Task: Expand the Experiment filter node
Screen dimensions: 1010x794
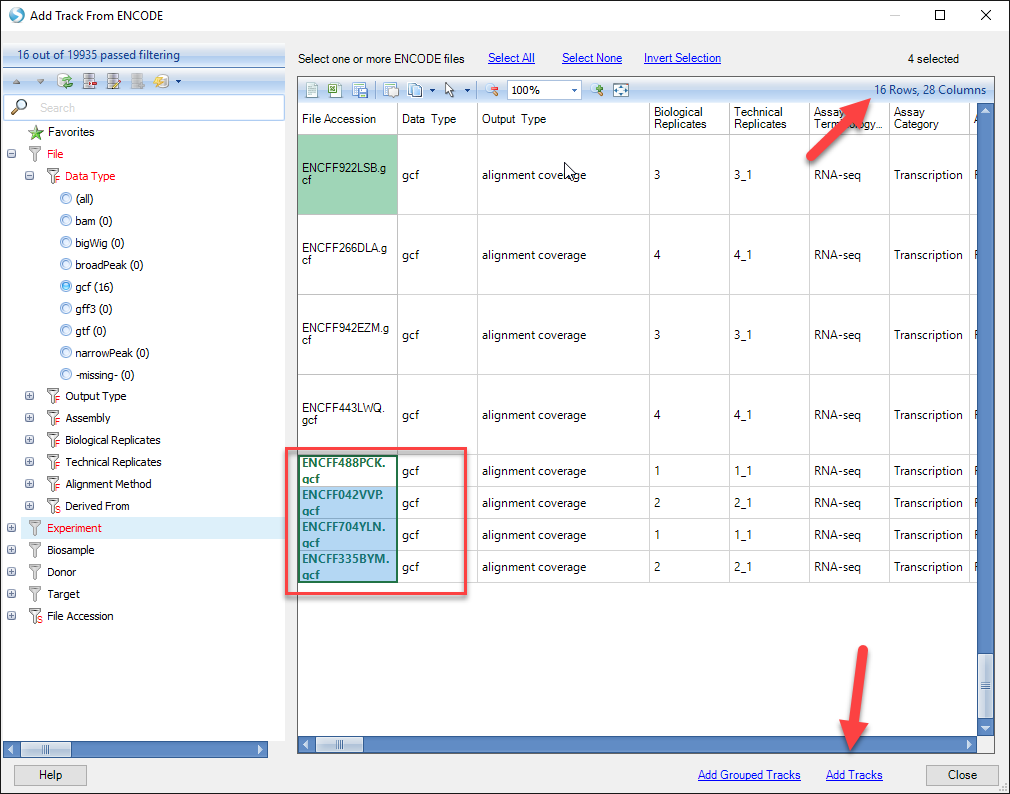Action: [x=12, y=527]
